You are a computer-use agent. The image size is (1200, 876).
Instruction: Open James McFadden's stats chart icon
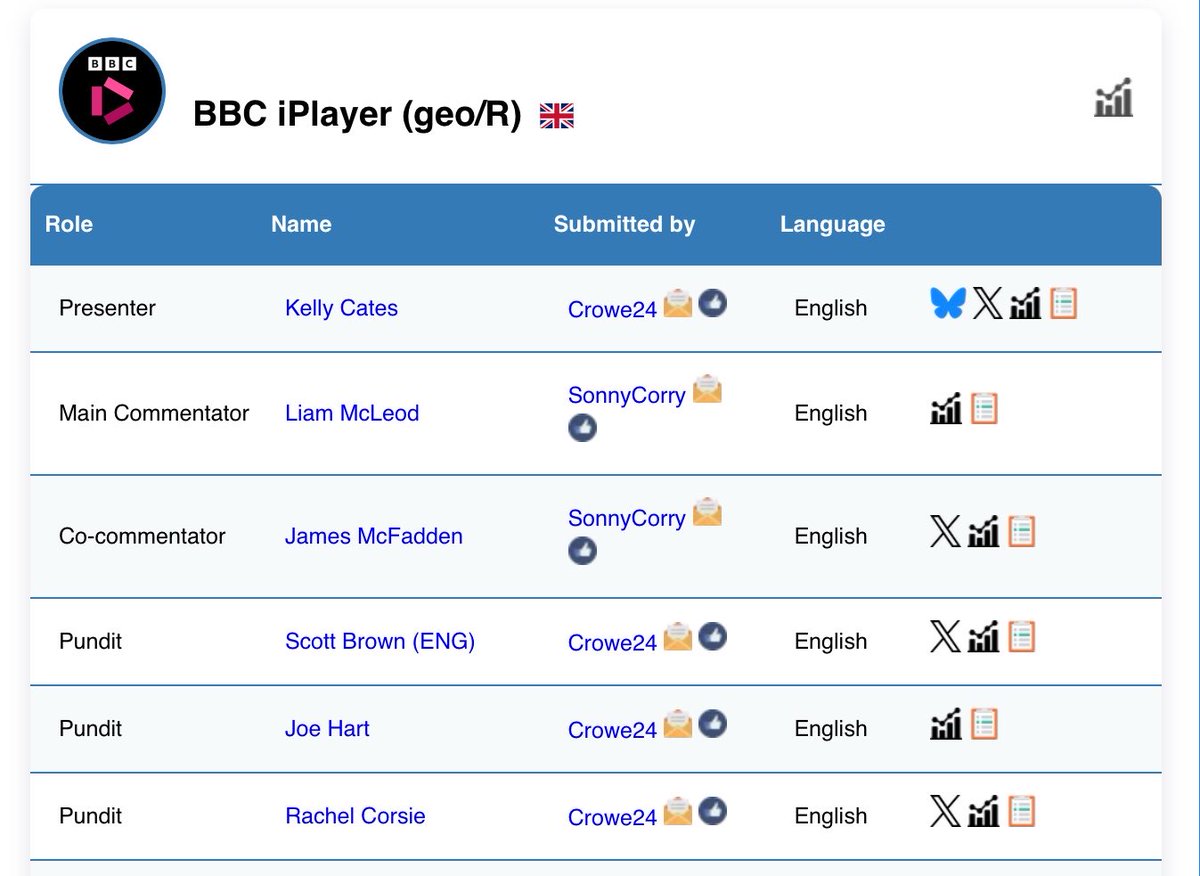point(984,531)
